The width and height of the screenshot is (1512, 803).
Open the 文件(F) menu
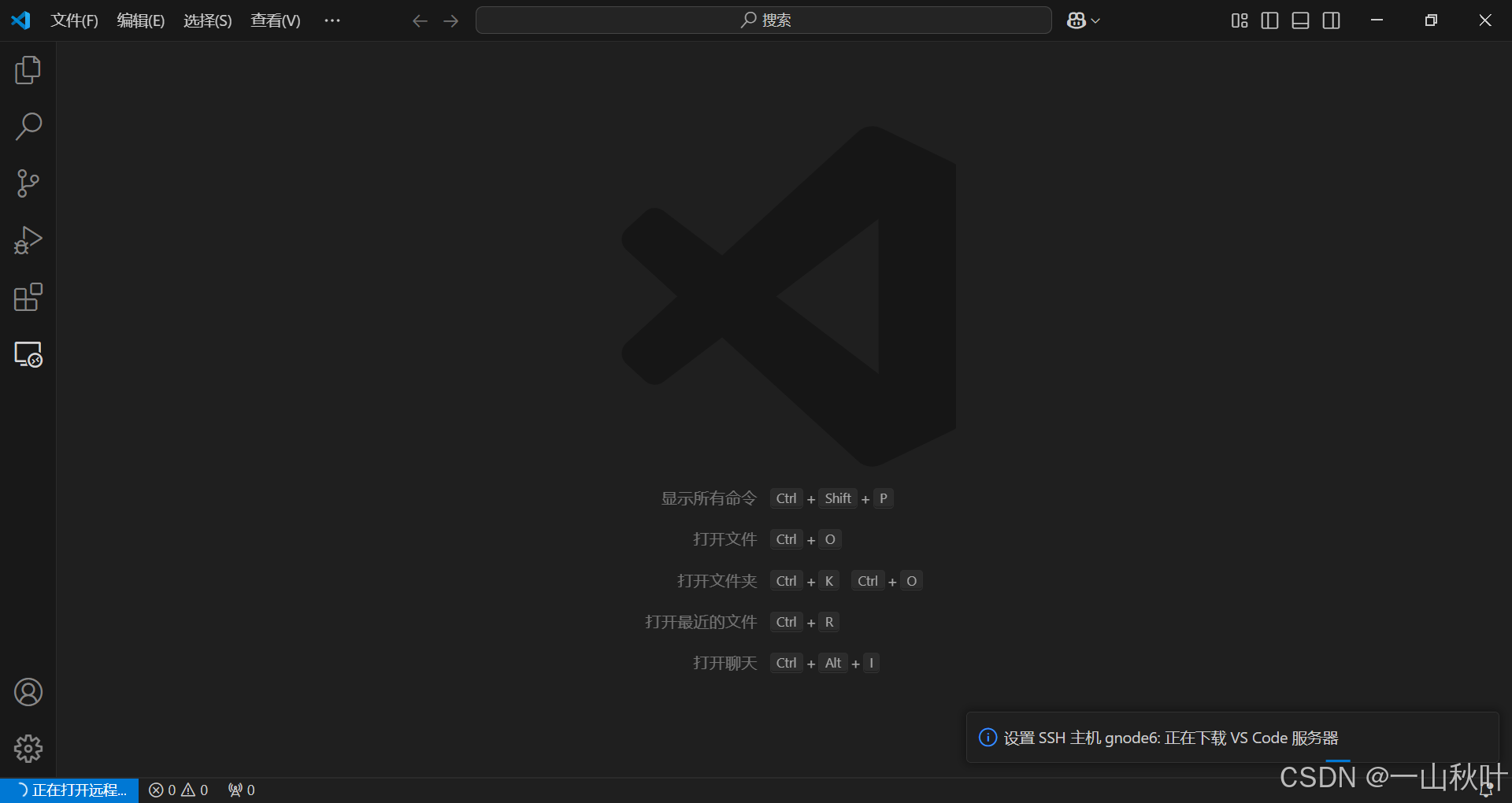coord(74,20)
